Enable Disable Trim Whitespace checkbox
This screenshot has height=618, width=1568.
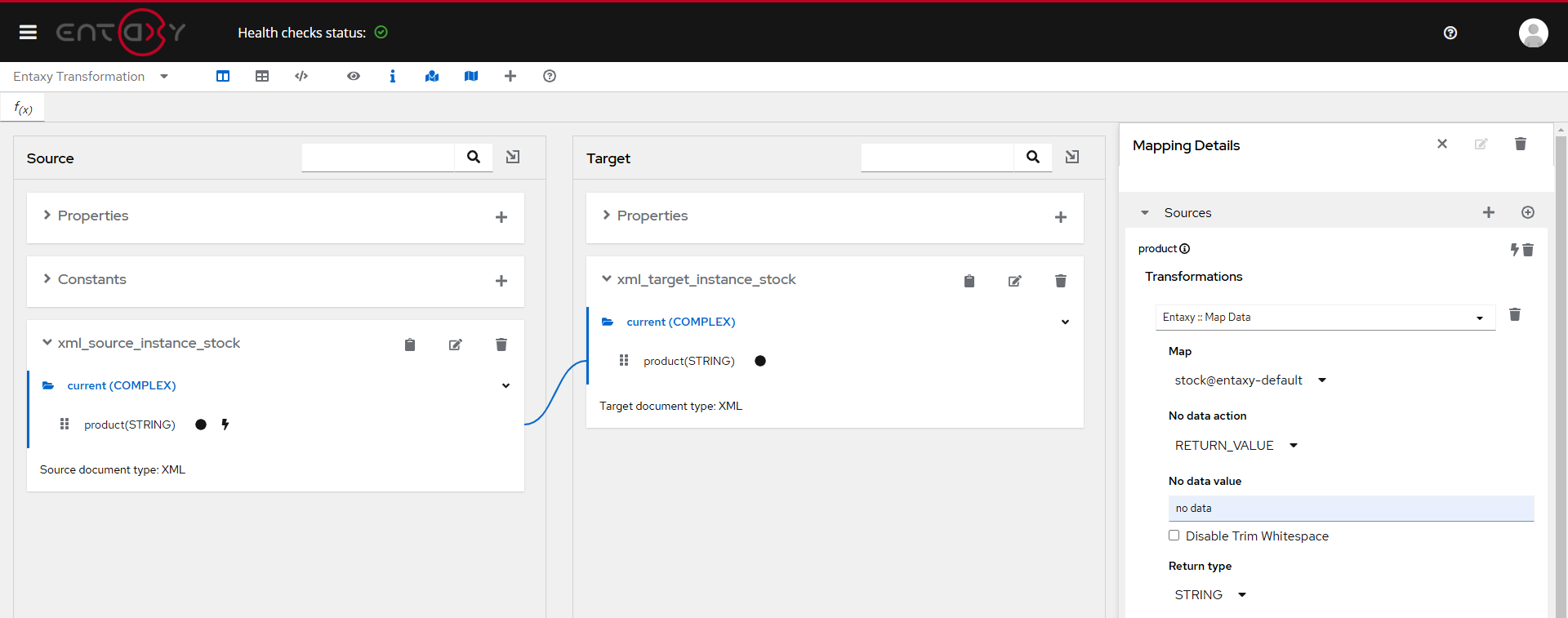[x=1174, y=536]
